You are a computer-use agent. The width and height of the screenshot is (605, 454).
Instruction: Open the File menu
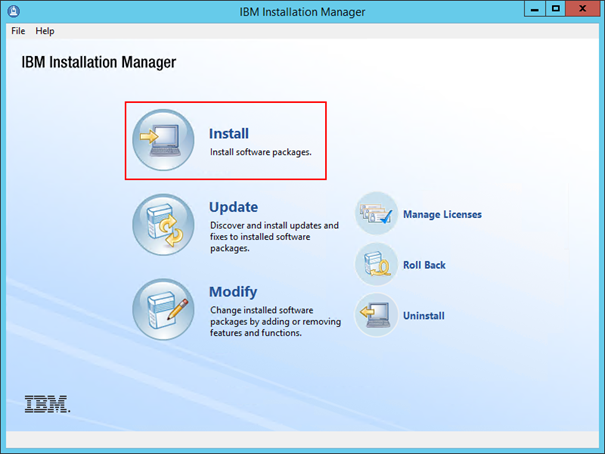pos(18,31)
